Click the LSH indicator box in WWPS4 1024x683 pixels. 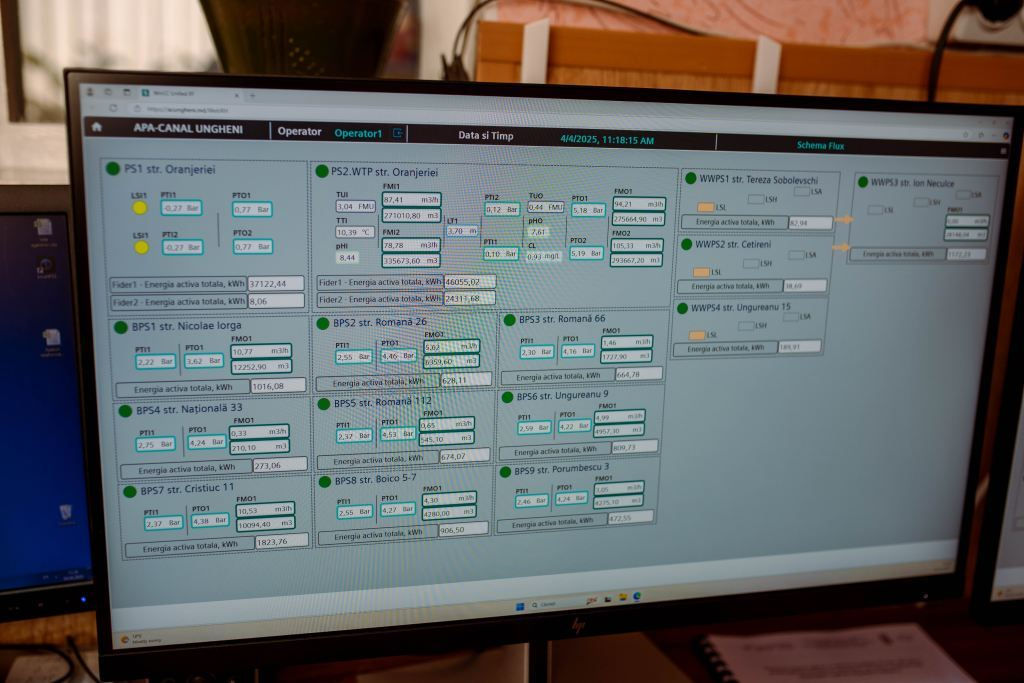(x=746, y=324)
